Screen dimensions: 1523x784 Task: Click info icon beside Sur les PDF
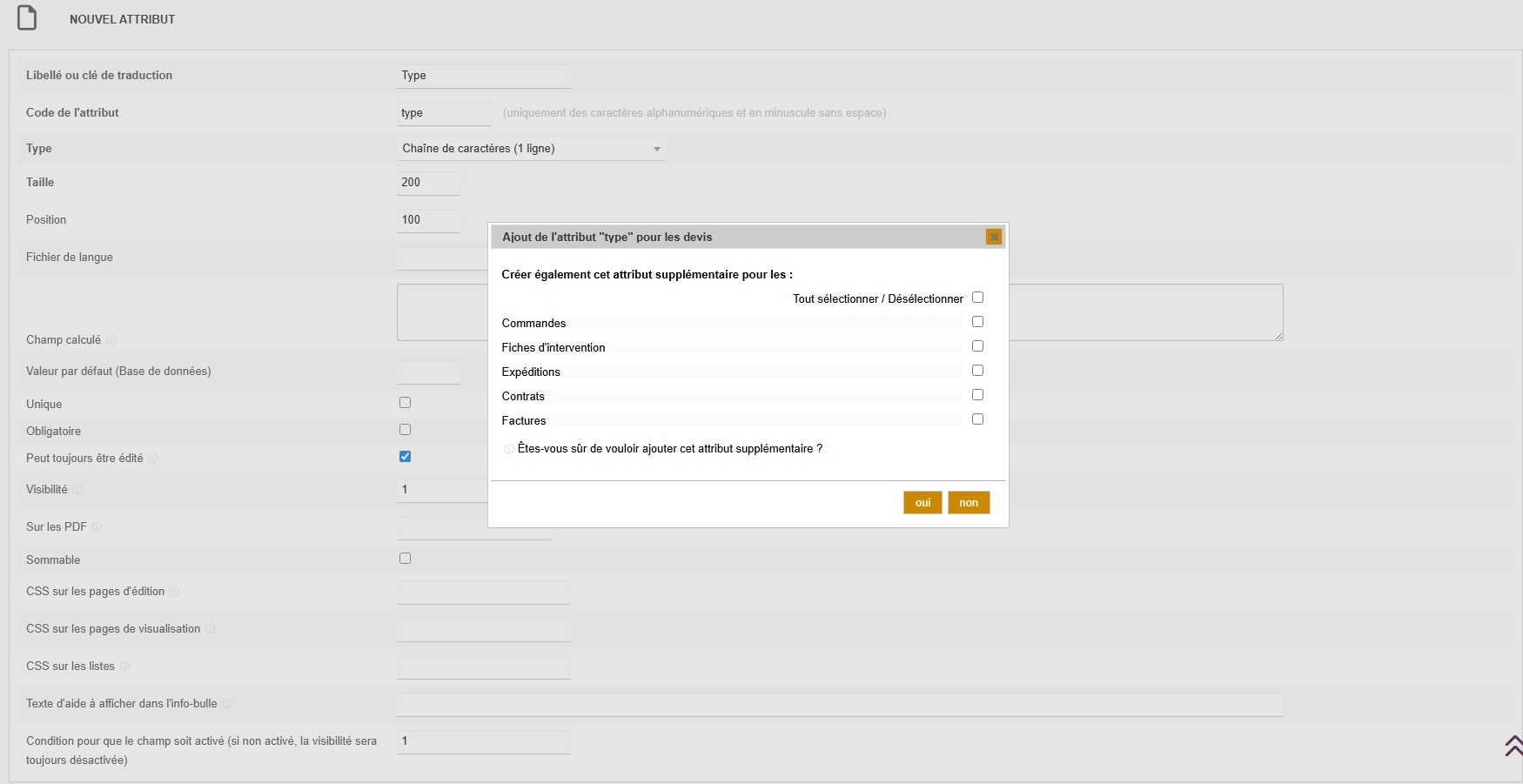(97, 527)
